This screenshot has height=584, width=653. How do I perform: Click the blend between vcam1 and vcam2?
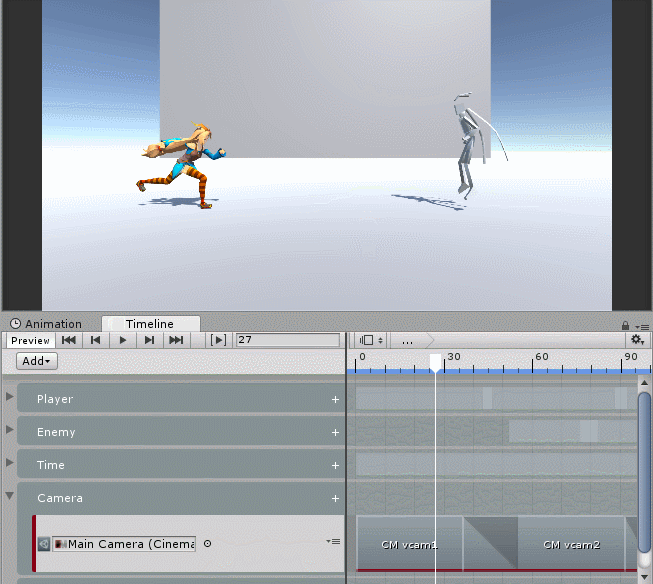(x=490, y=544)
